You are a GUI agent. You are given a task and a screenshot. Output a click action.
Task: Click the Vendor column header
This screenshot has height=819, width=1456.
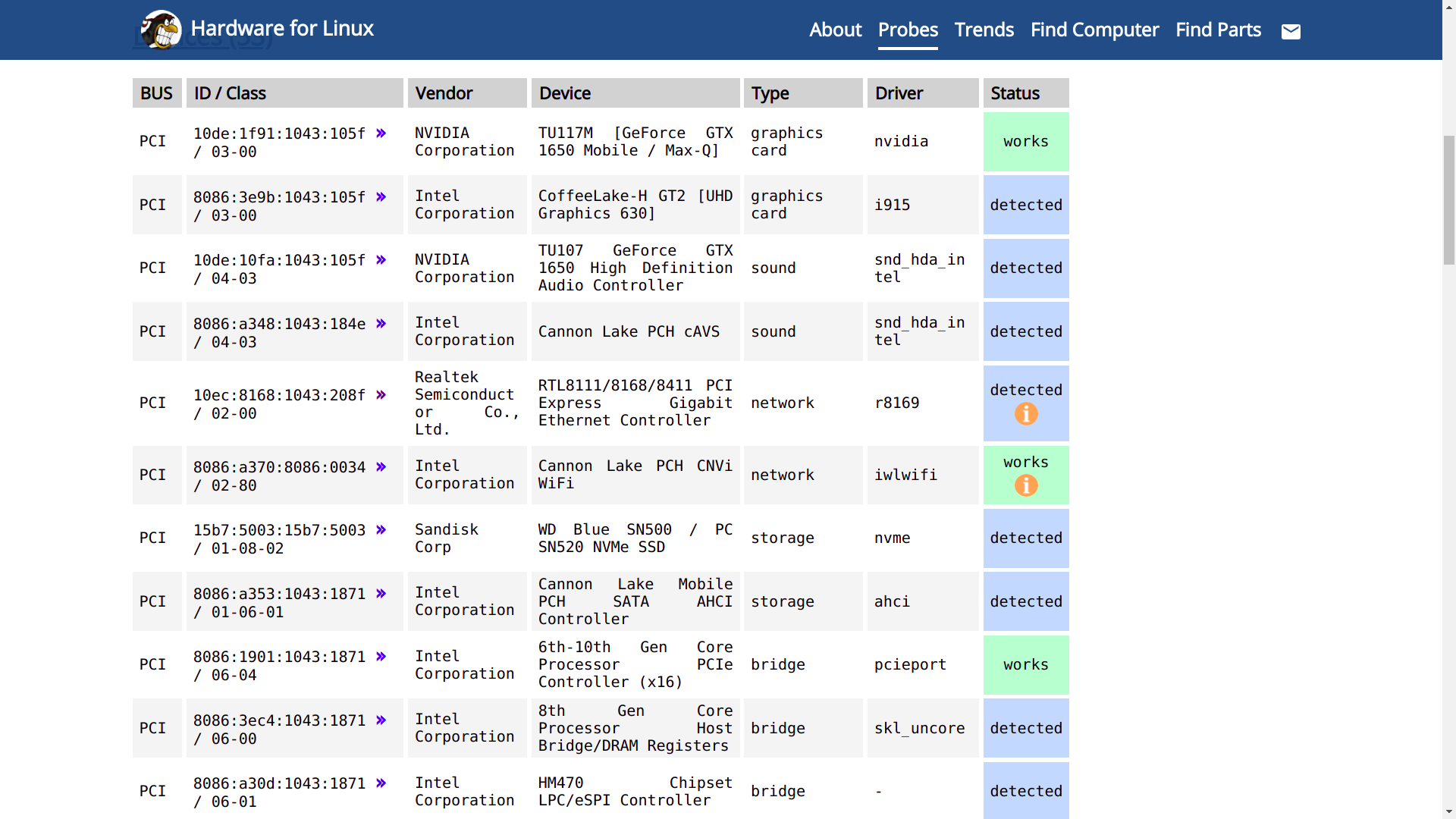point(467,93)
